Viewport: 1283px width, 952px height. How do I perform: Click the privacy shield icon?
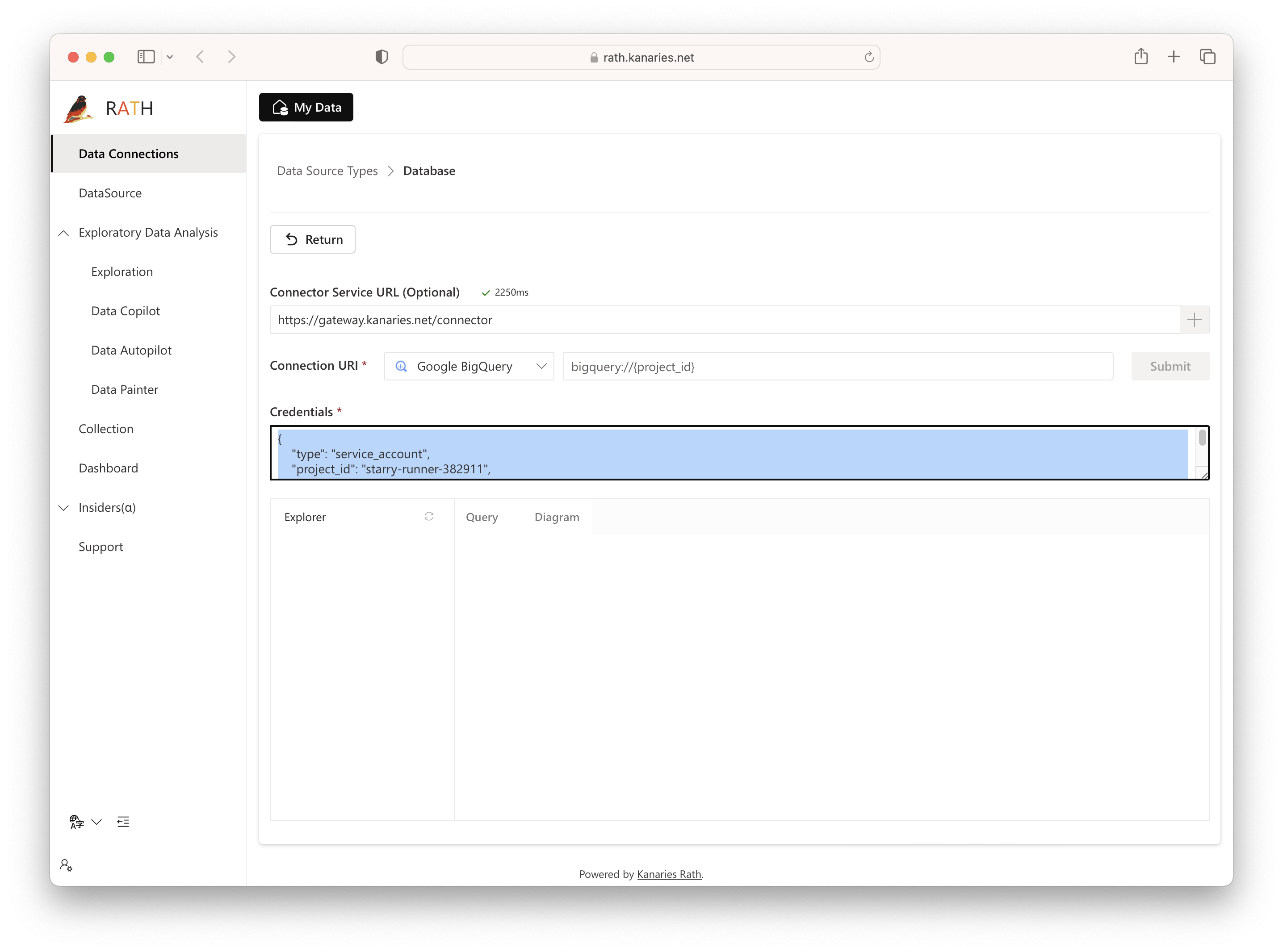click(x=381, y=56)
